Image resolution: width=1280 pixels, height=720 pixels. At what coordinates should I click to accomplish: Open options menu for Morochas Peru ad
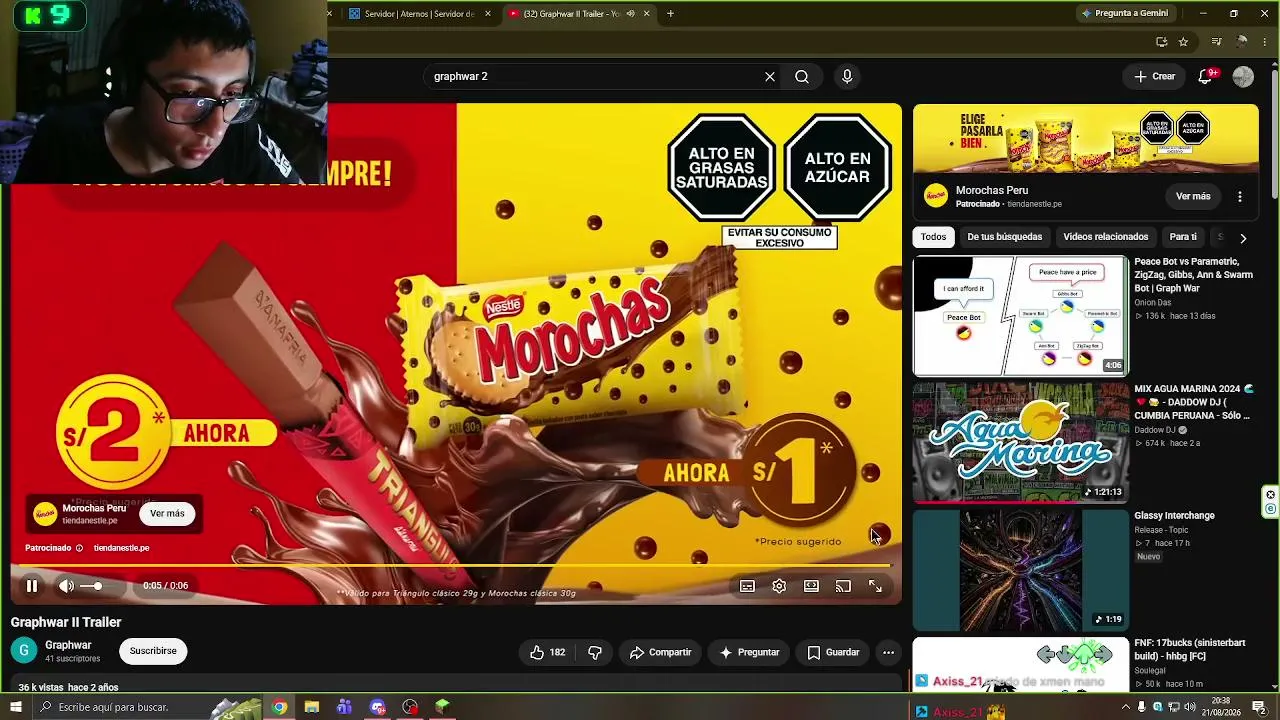pyautogui.click(x=1240, y=196)
